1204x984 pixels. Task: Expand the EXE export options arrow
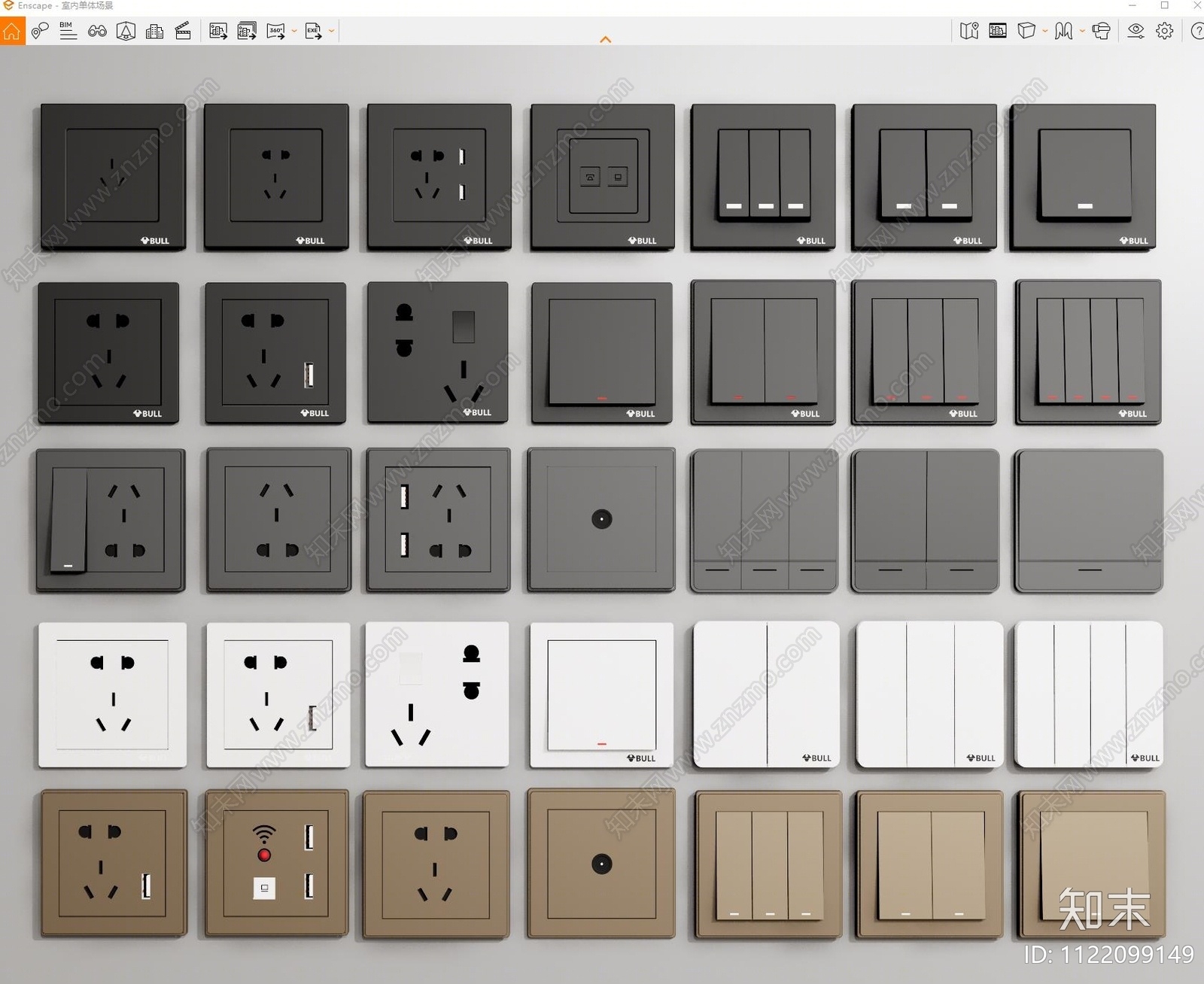pos(331,32)
